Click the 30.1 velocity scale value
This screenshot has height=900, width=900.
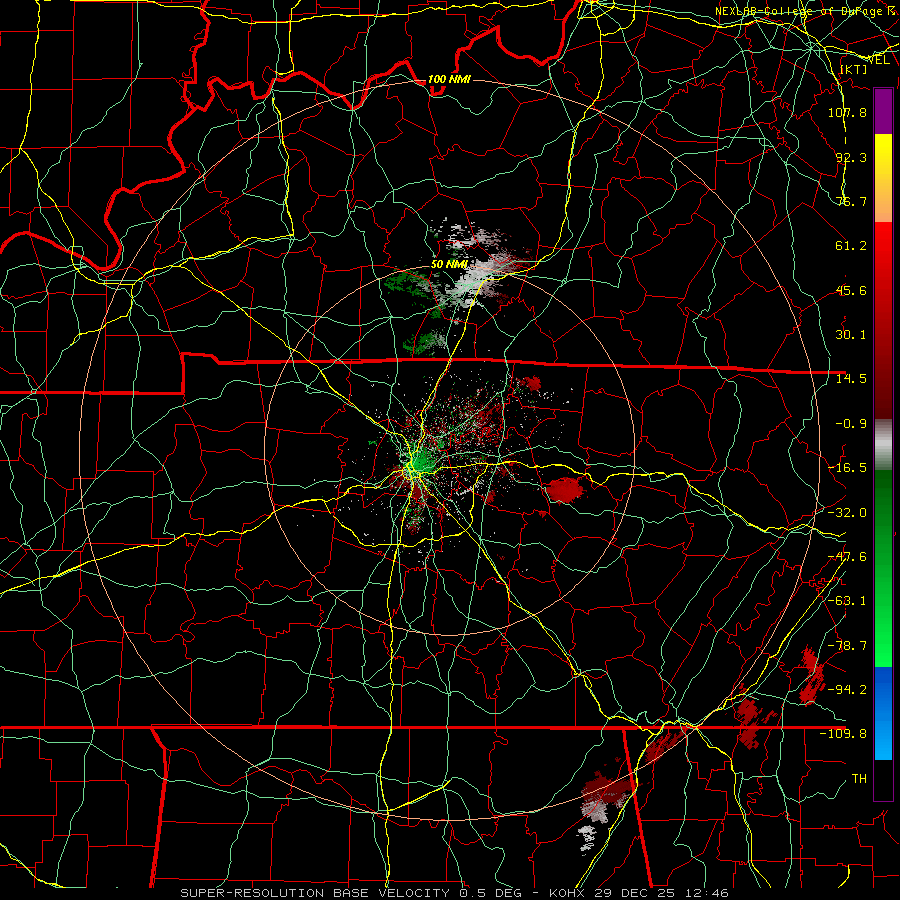tap(851, 335)
